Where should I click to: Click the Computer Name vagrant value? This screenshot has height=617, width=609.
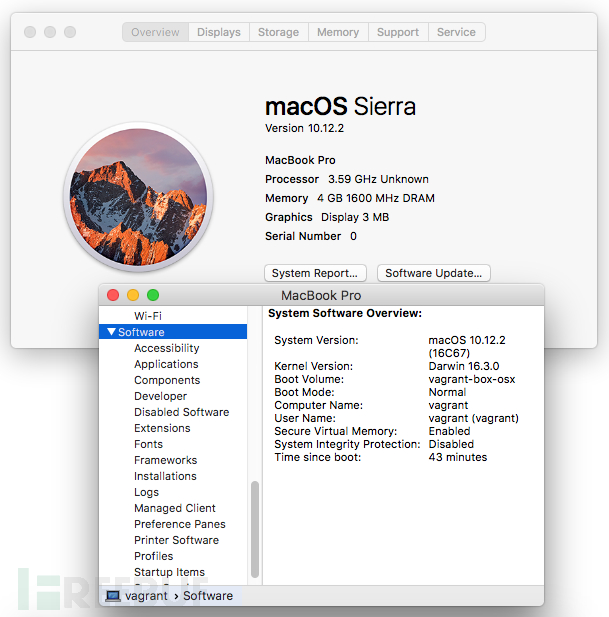[x=448, y=405]
